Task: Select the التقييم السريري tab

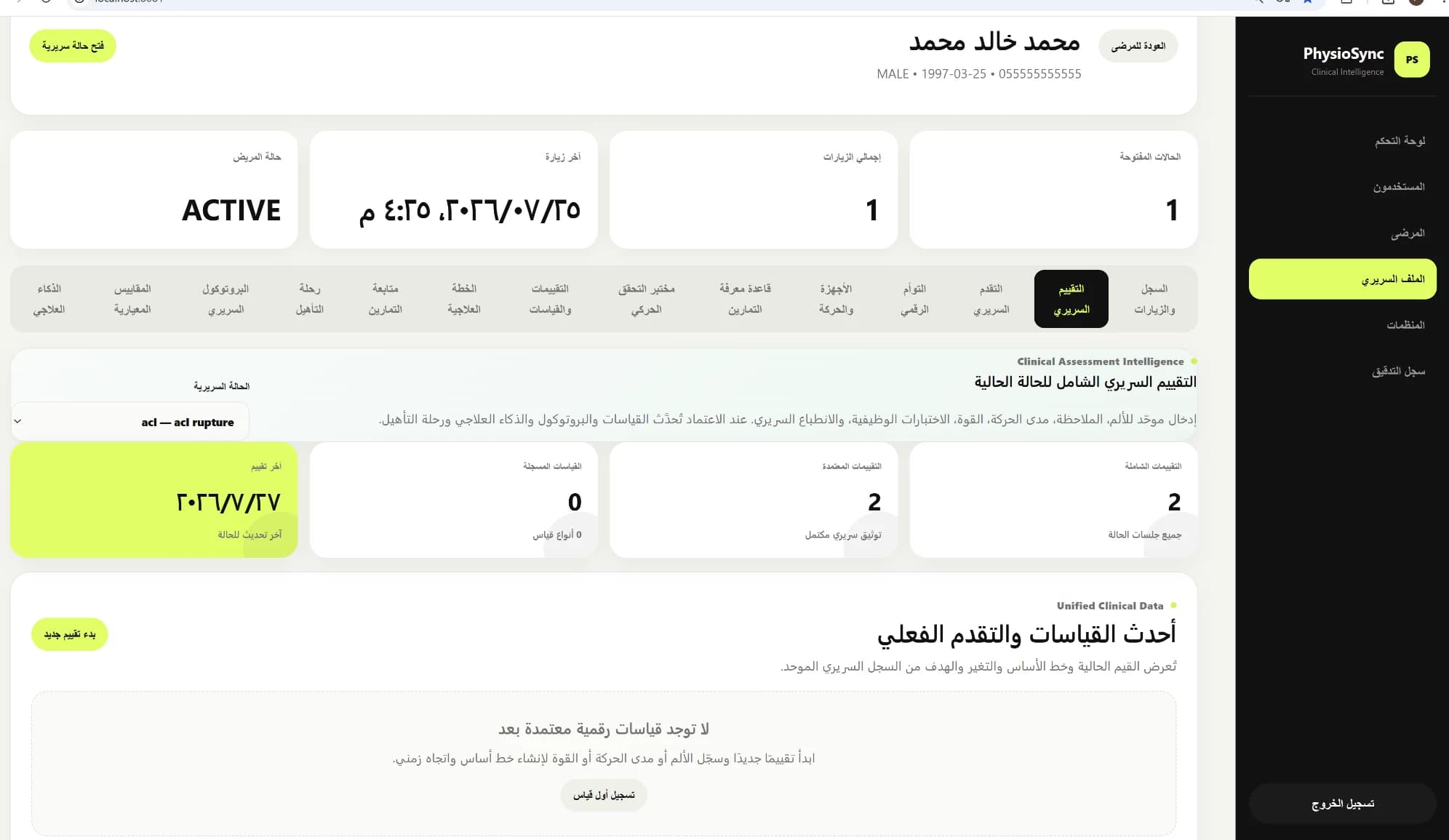Action: coord(1071,299)
